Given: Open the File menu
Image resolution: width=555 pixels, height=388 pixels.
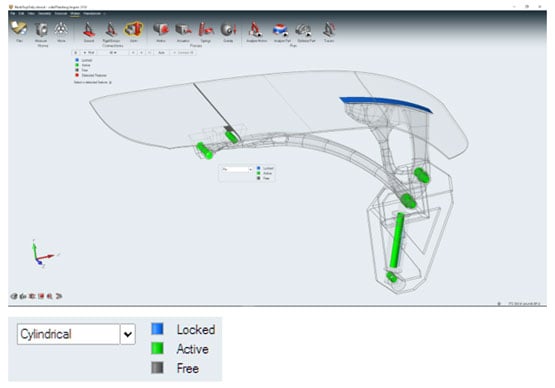Looking at the screenshot, I should (12, 13).
